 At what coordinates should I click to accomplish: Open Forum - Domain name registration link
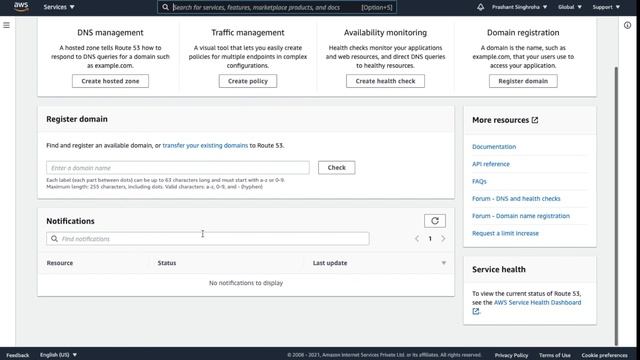pos(521,216)
